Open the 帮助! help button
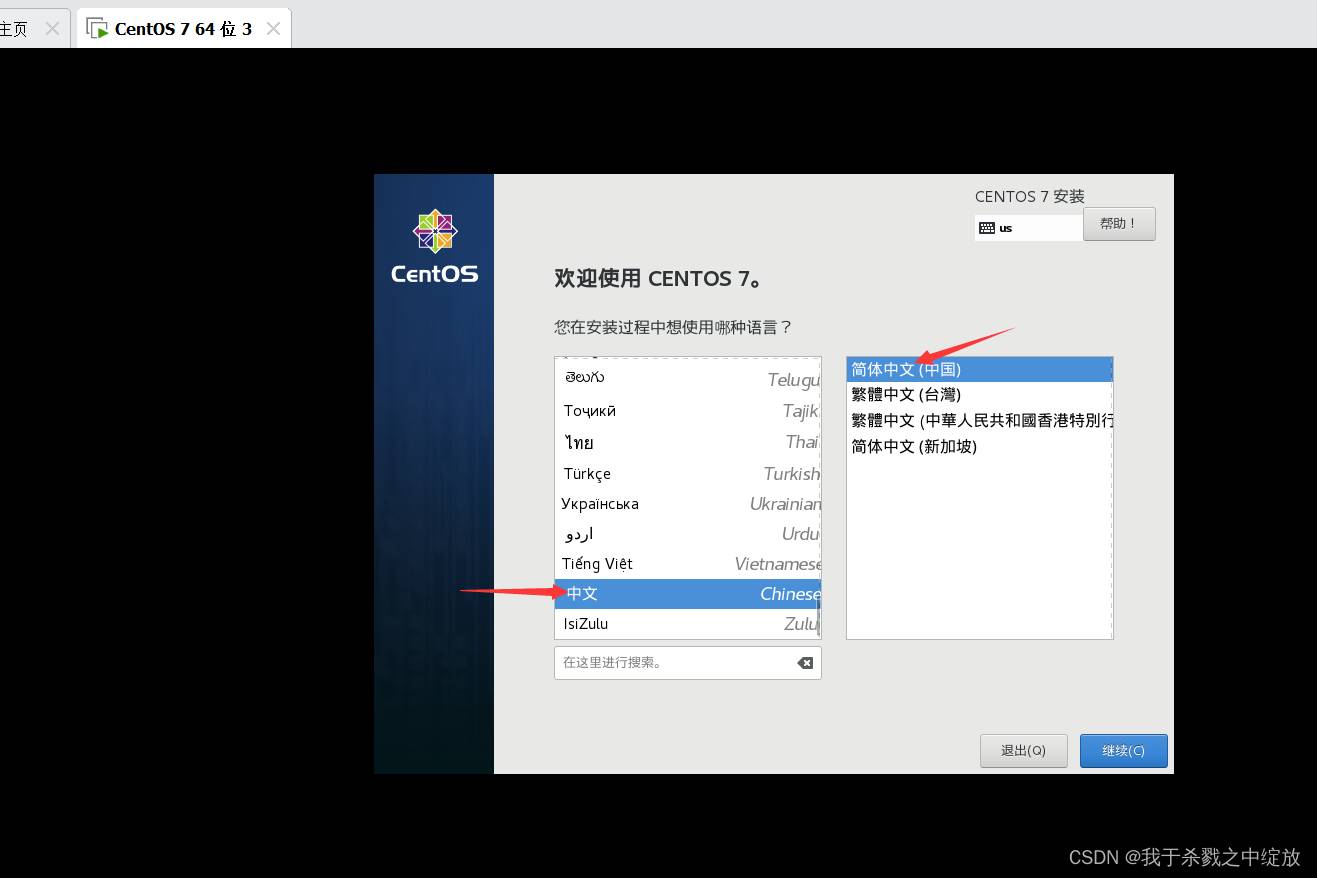The height and width of the screenshot is (878, 1317). [1119, 224]
